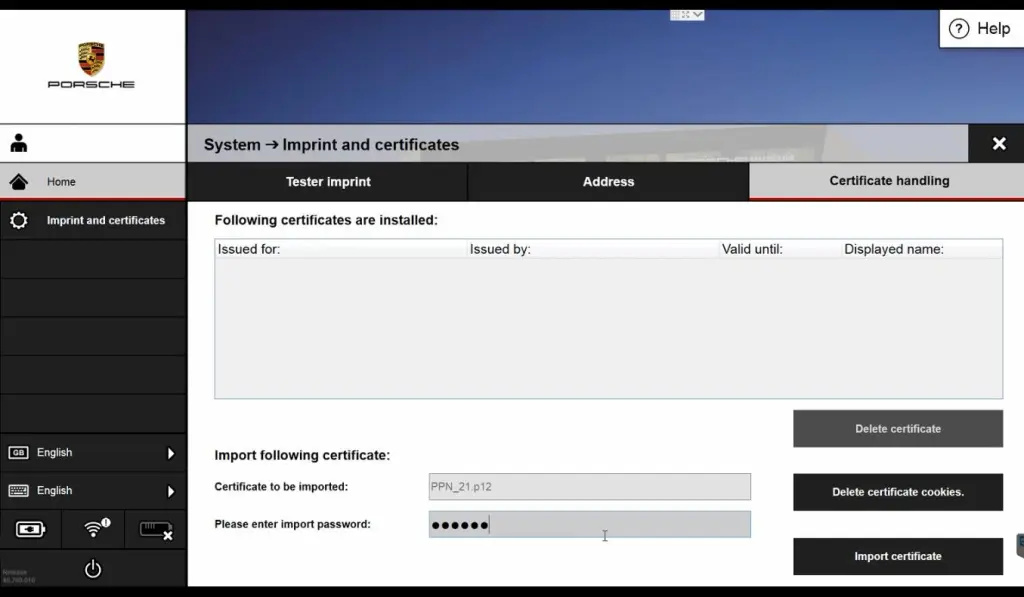Click the Porsche crest logo
Screen dimensions: 1024x597
pyautogui.click(x=91, y=60)
